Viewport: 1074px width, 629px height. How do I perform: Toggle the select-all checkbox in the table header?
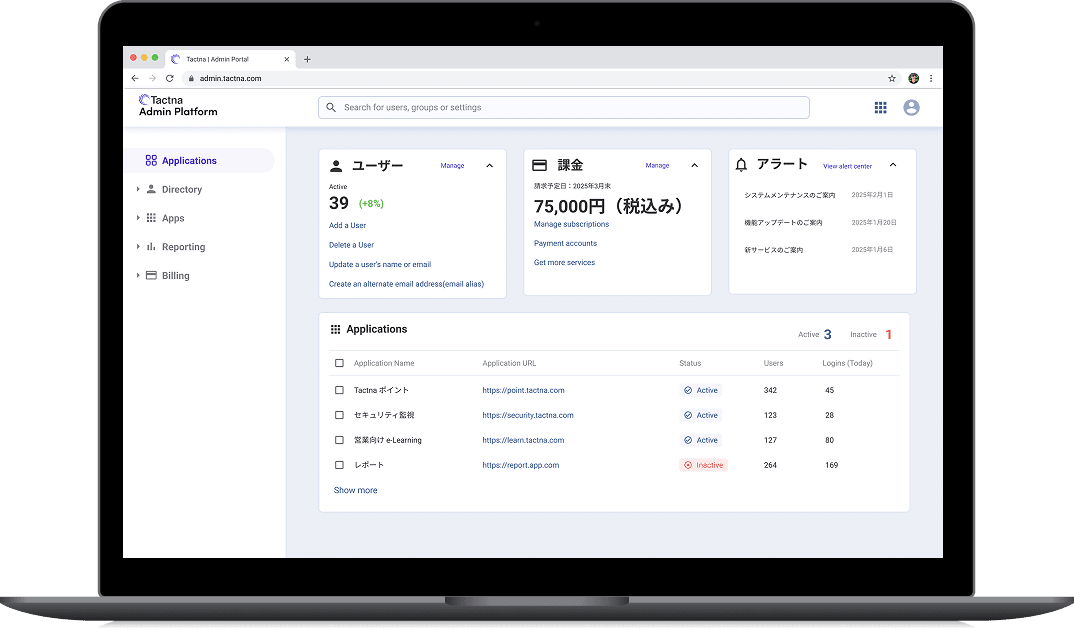[339, 363]
